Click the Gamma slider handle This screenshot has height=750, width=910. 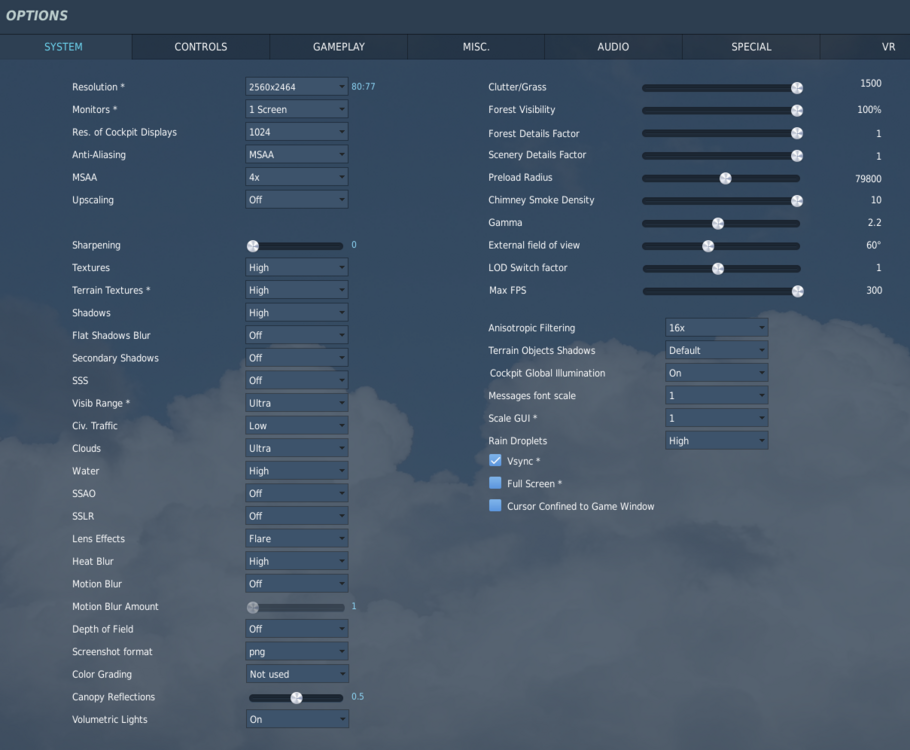[x=718, y=223]
